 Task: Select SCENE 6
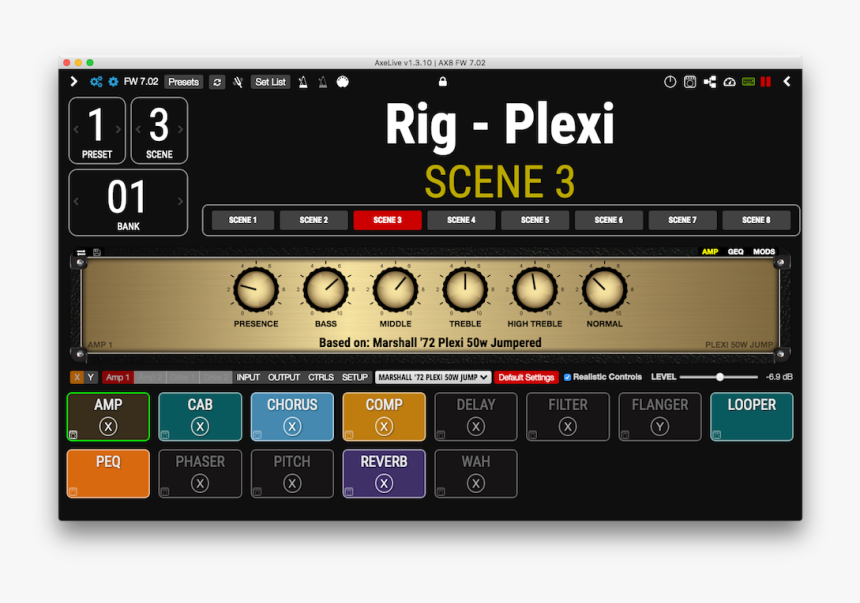(x=609, y=220)
